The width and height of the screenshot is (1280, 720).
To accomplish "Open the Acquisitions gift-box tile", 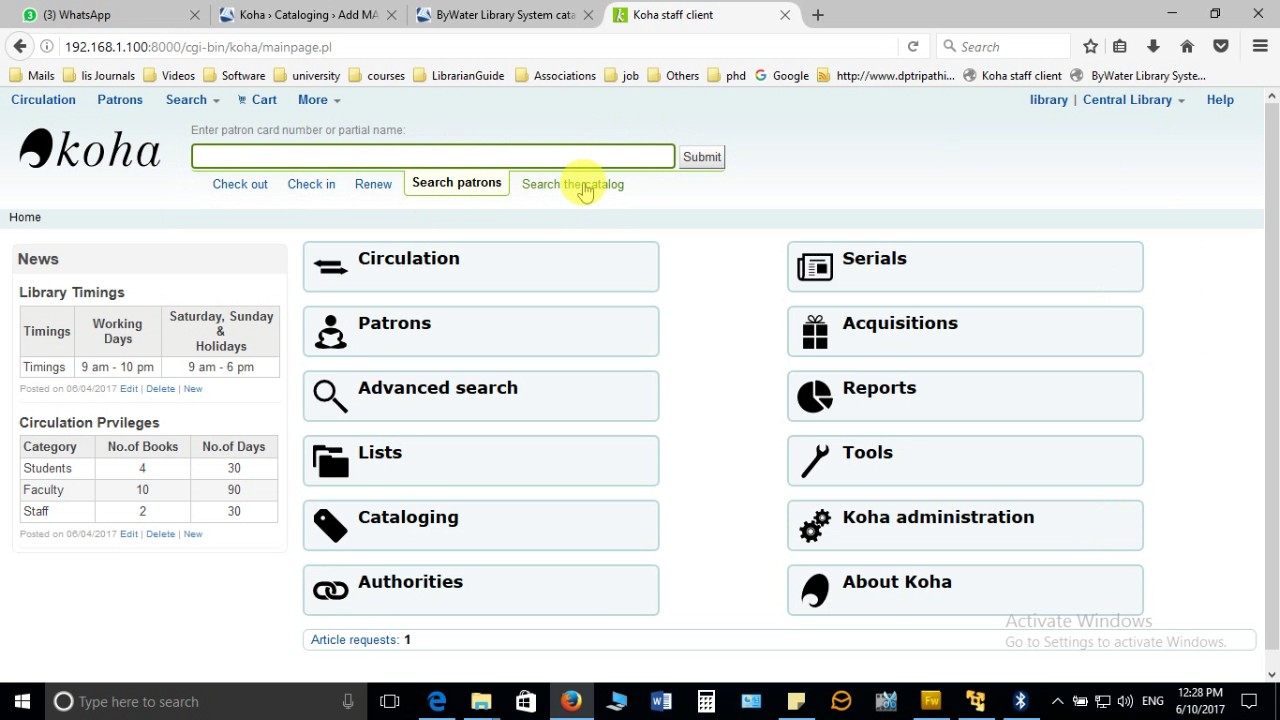I will (965, 332).
